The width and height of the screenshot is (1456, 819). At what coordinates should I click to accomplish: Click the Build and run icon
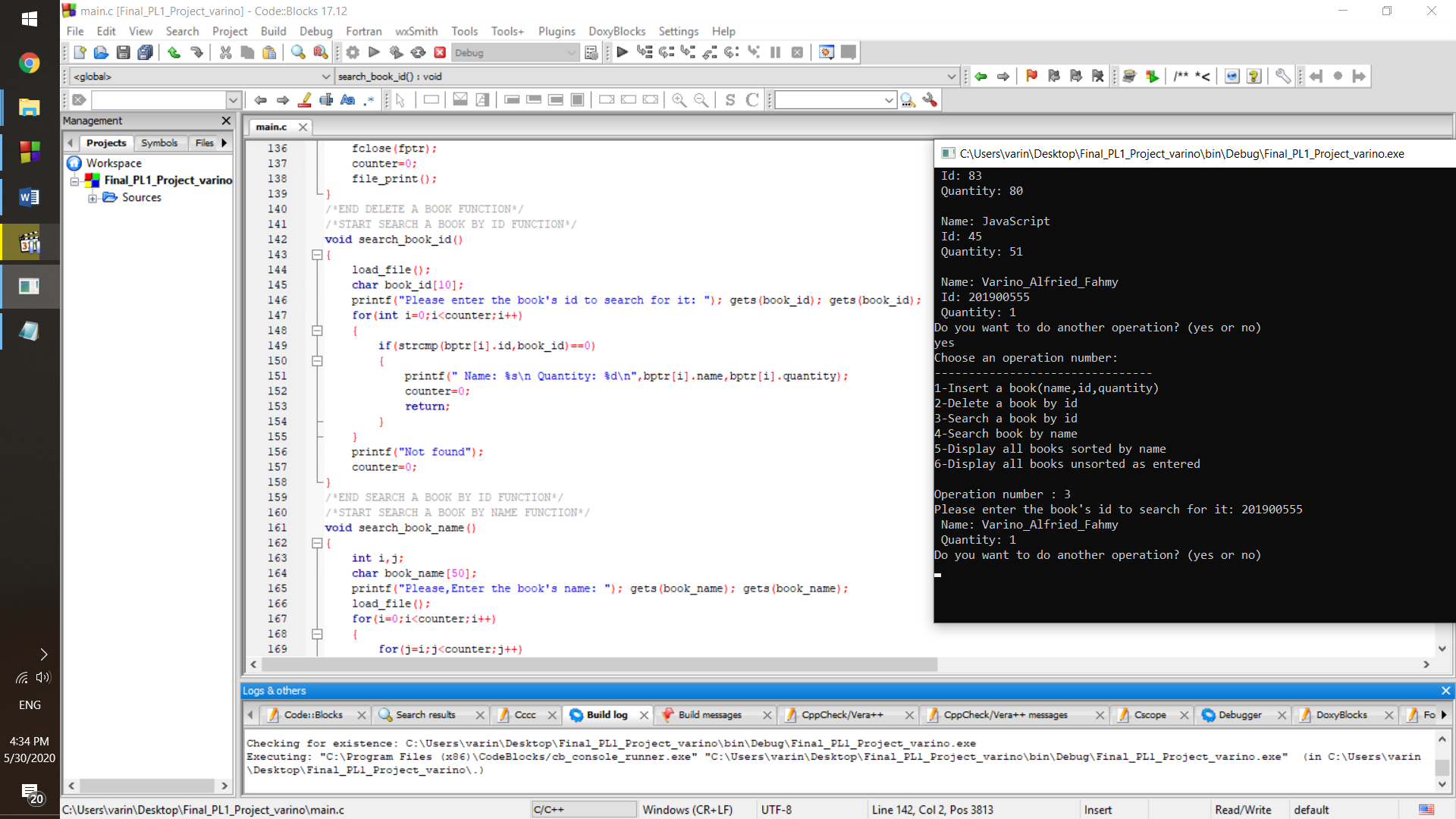[x=396, y=52]
